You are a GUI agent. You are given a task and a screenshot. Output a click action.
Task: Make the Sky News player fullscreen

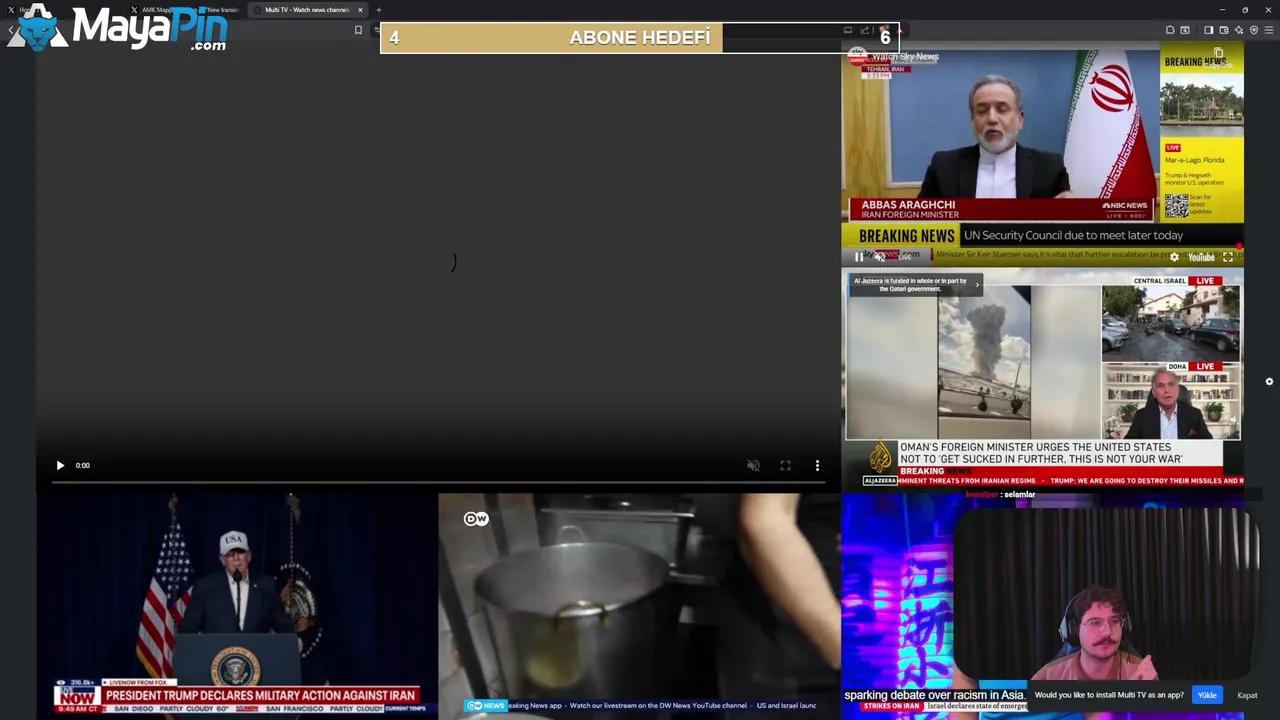click(1228, 257)
